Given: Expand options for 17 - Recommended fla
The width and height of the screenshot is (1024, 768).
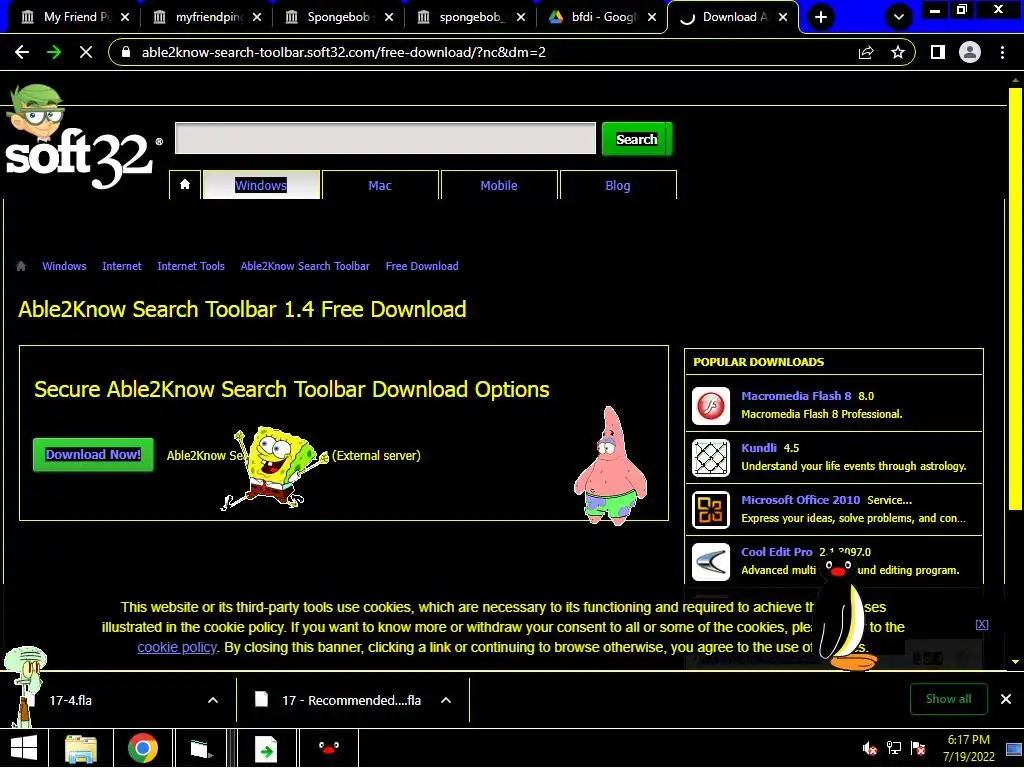Looking at the screenshot, I should pyautogui.click(x=446, y=700).
